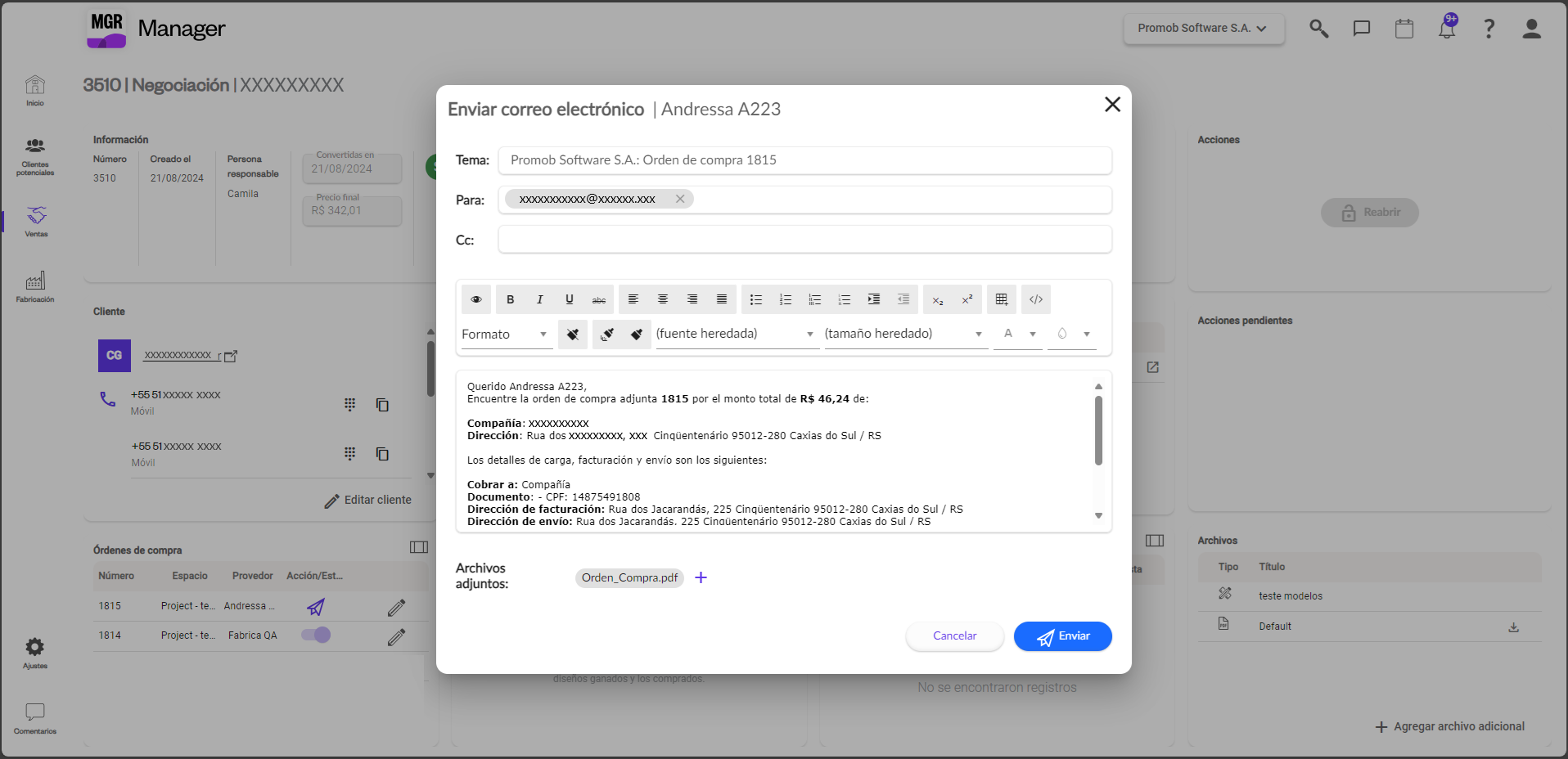
Task: Center align text in editor
Action: click(663, 299)
